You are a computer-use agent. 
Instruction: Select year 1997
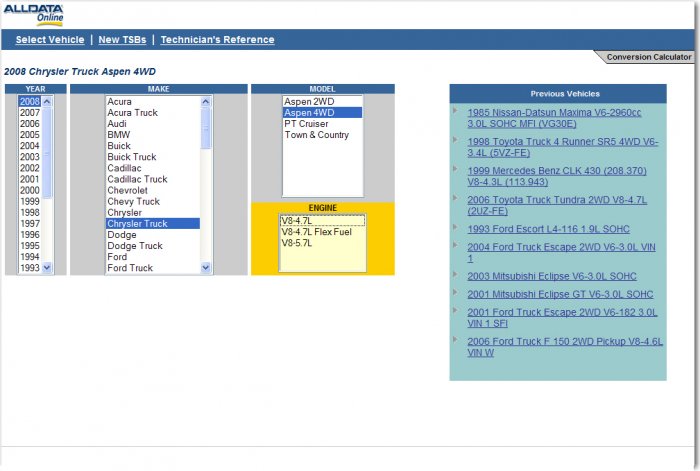pos(29,223)
